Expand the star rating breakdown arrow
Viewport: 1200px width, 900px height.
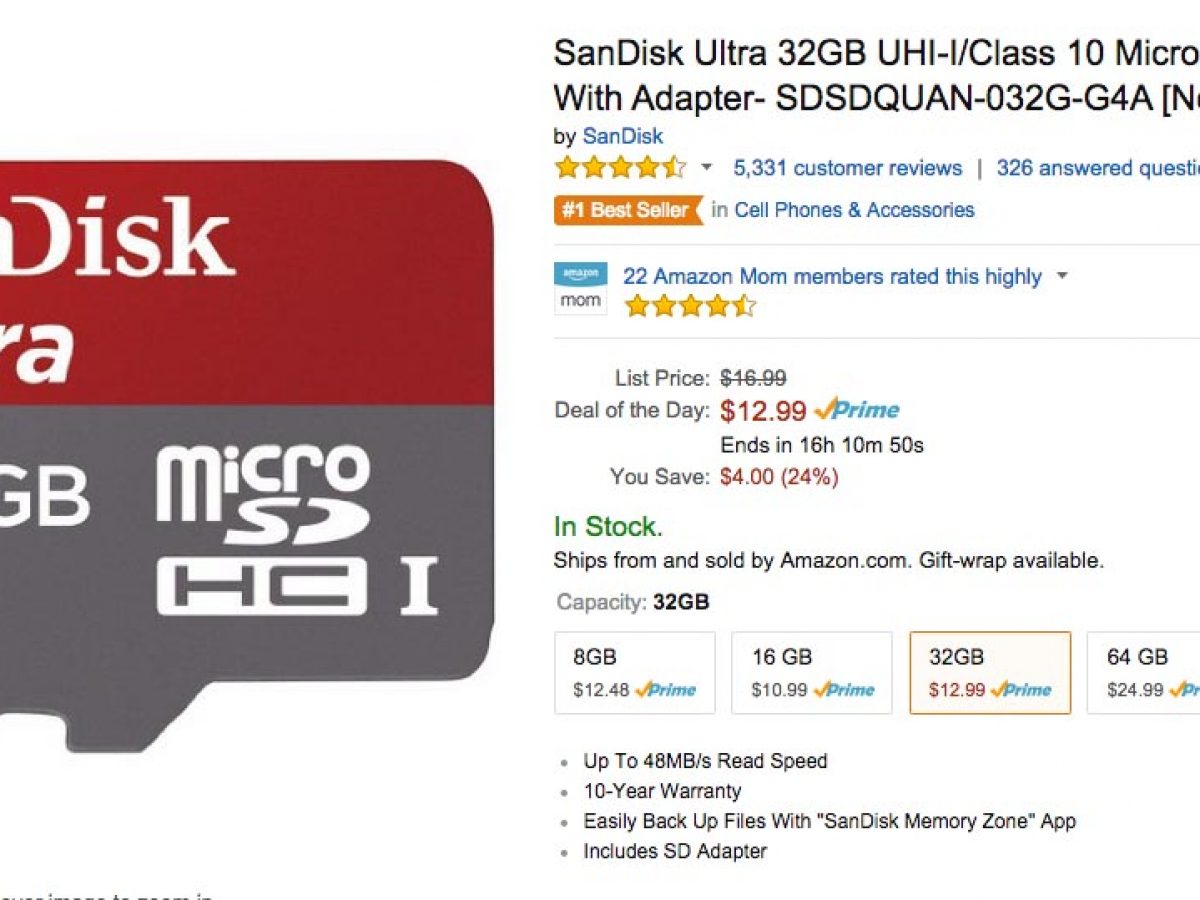(707, 167)
